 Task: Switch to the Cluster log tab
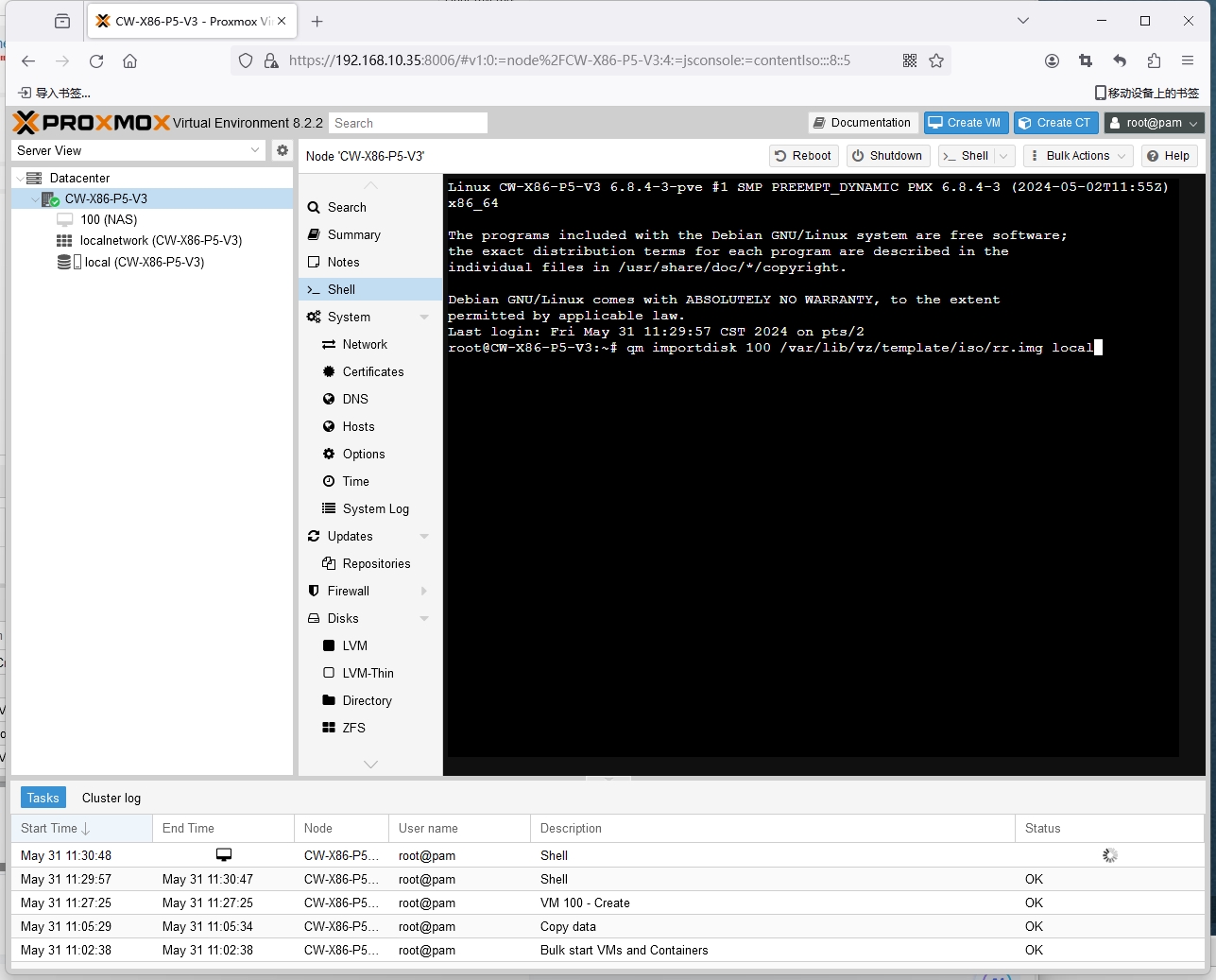coord(111,798)
